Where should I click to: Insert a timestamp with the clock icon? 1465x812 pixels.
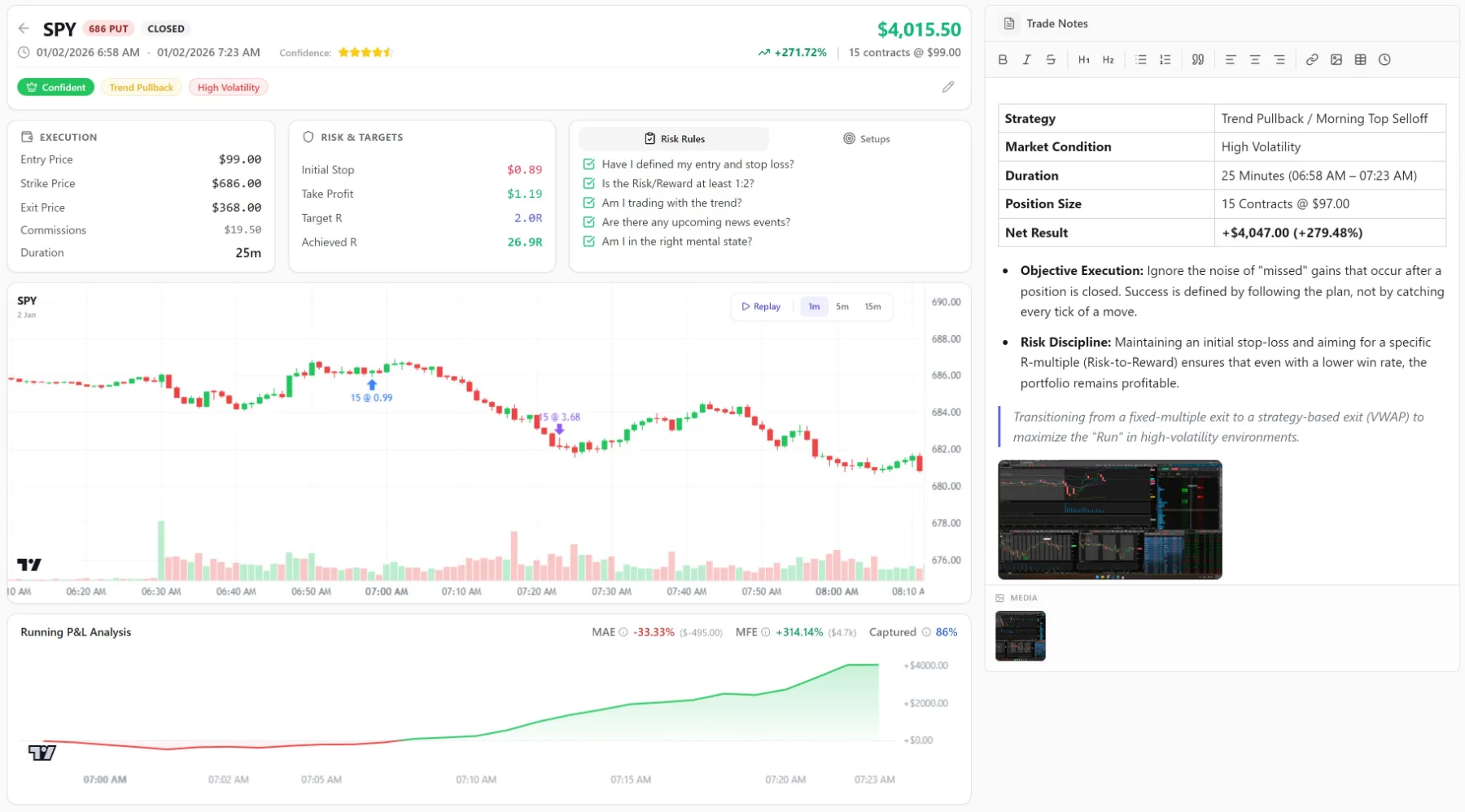point(1384,59)
